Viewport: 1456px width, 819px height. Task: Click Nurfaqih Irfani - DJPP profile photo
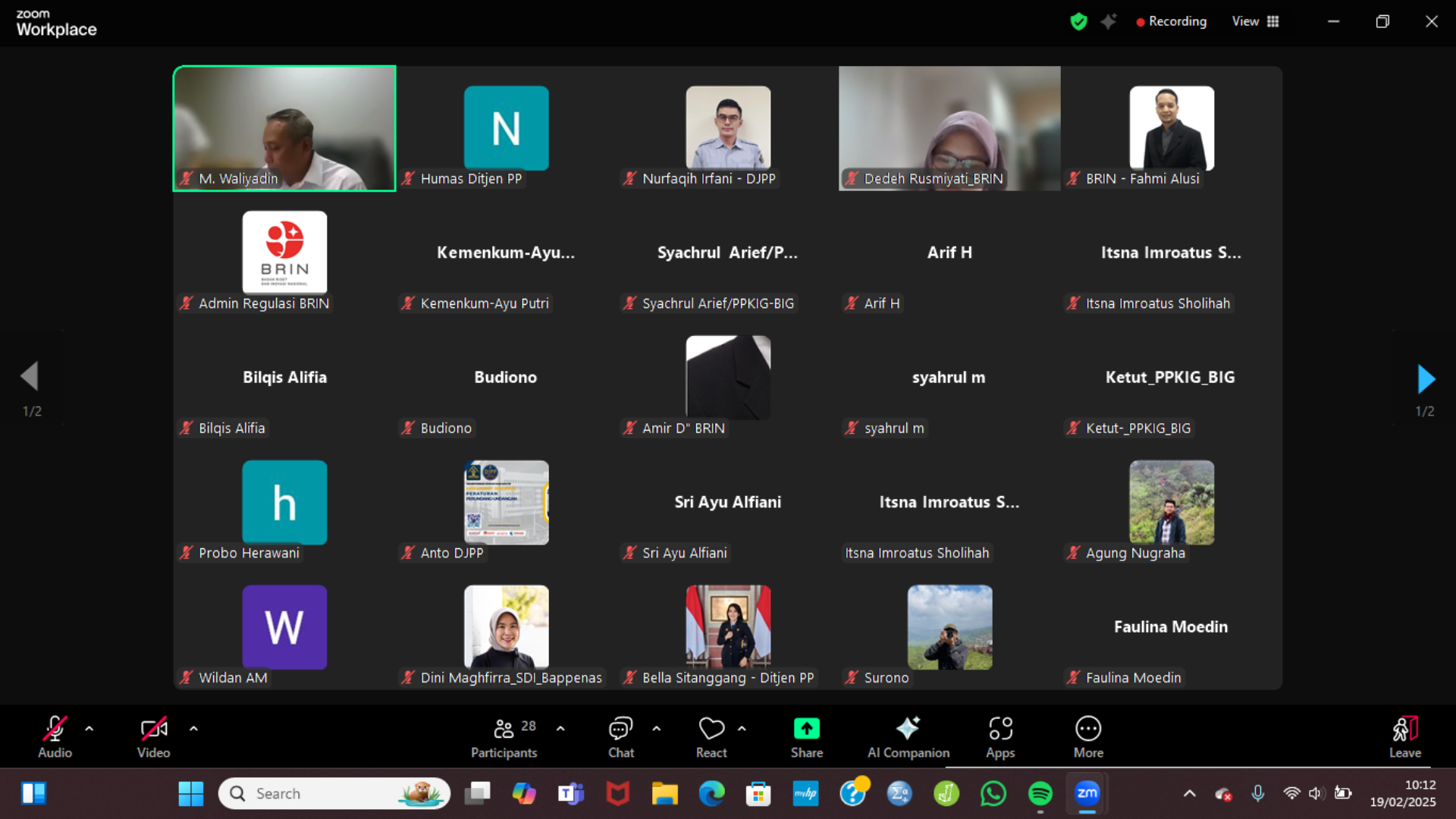(728, 127)
